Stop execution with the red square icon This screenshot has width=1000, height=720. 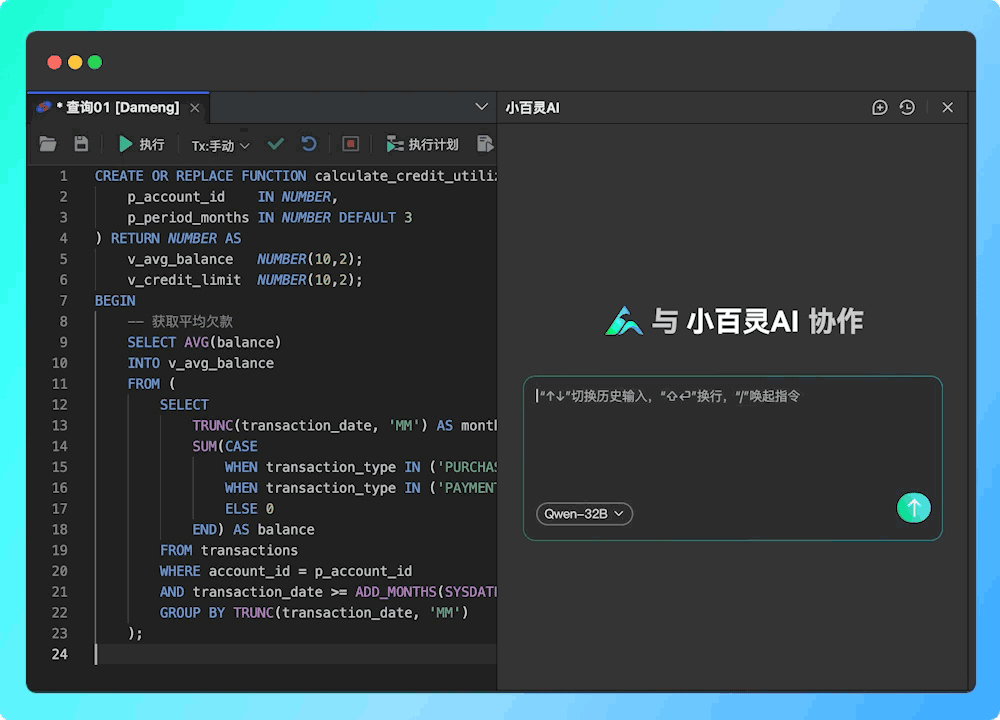(x=350, y=143)
